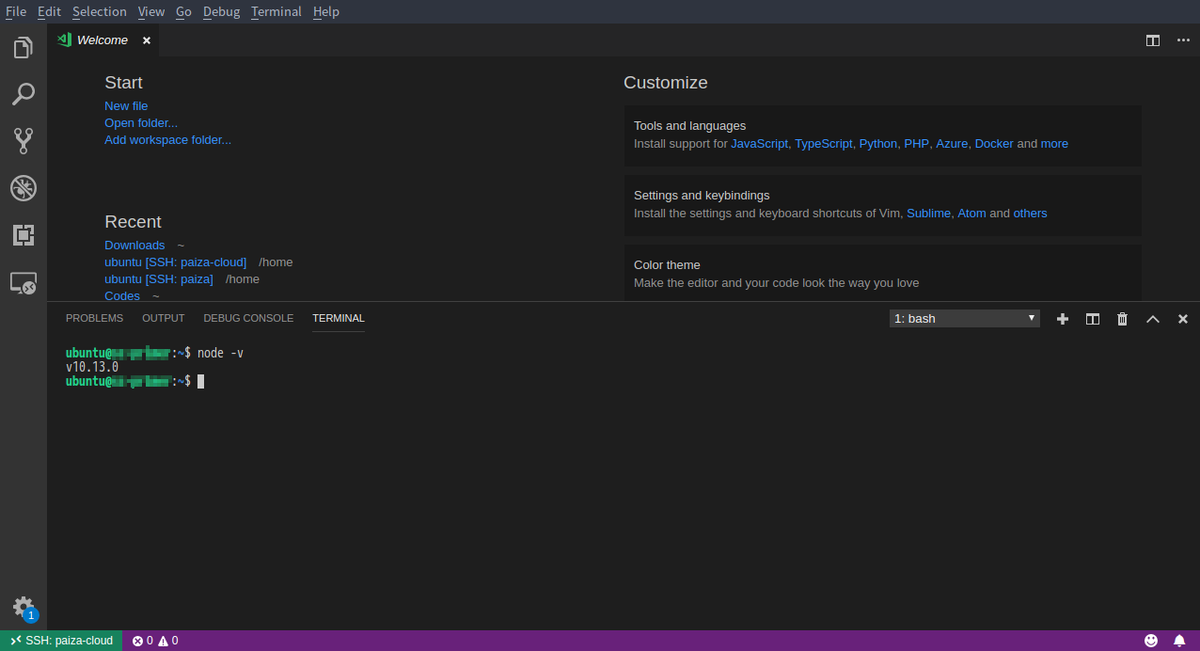Image resolution: width=1200 pixels, height=651 pixels.
Task: Click the New file link
Action: (126, 106)
